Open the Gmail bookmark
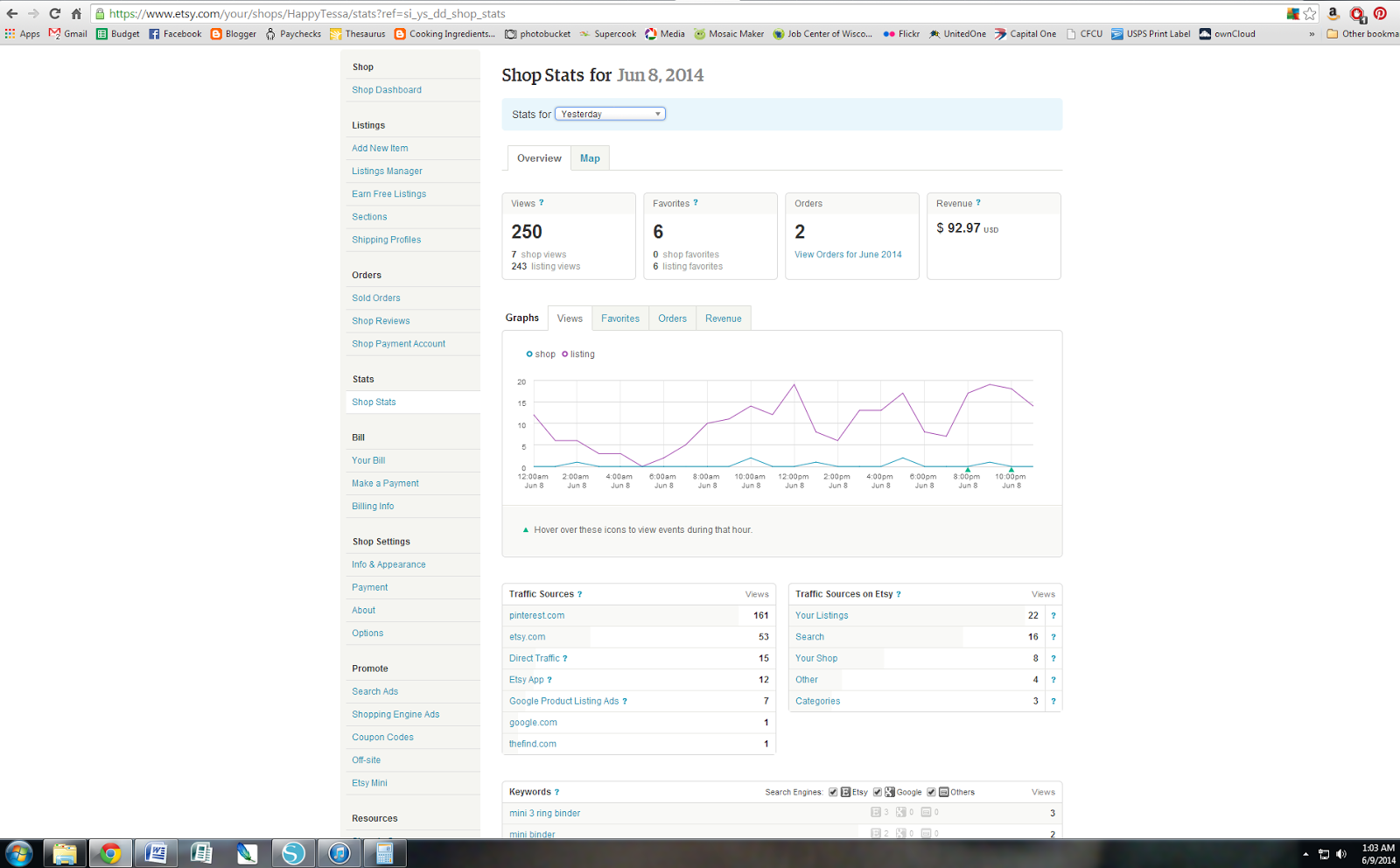Viewport: 1400px width, 868px height. pyautogui.click(x=68, y=34)
